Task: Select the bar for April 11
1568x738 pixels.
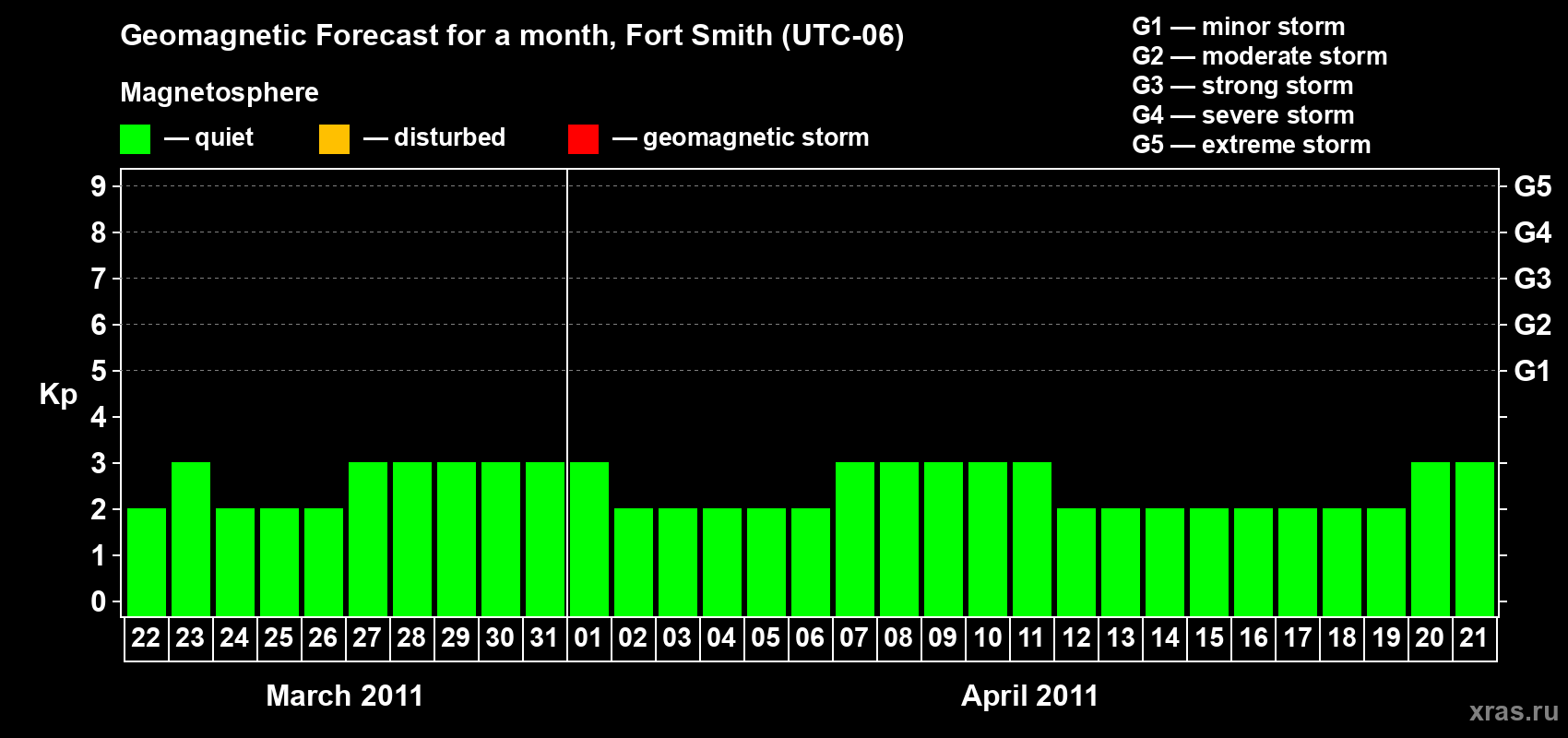Action: [1032, 539]
